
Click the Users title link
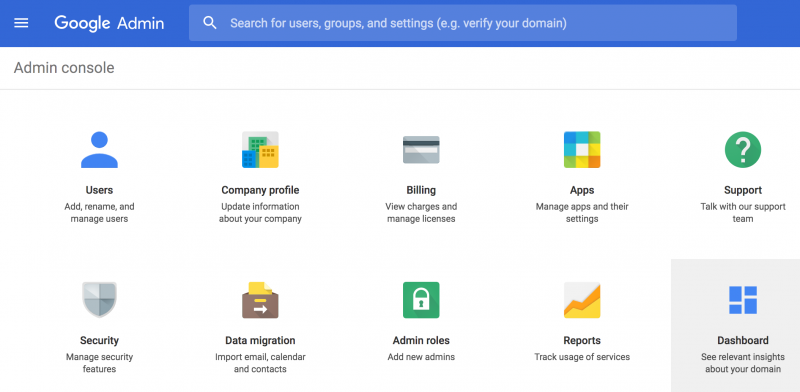click(99, 190)
